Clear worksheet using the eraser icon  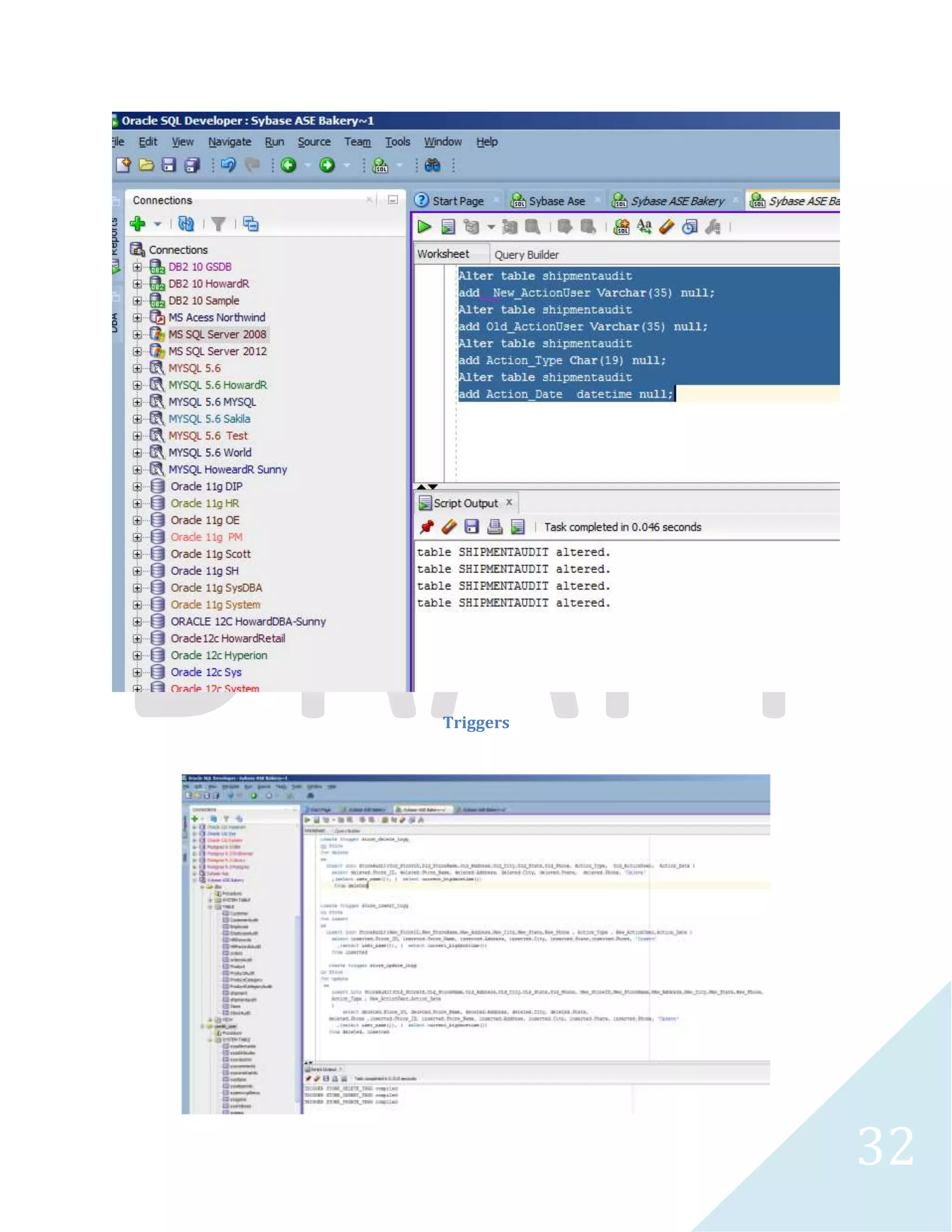pos(667,227)
